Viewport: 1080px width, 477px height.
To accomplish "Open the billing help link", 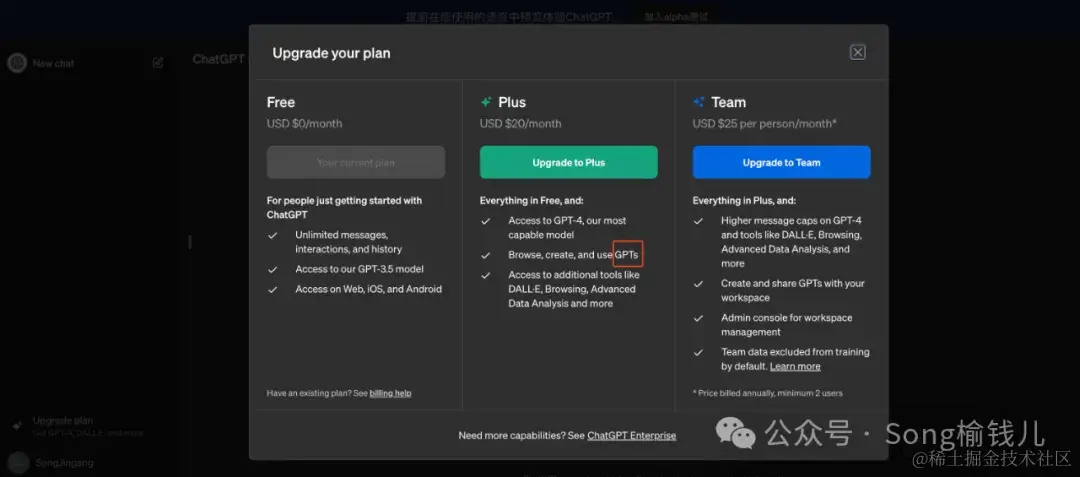I will (390, 393).
